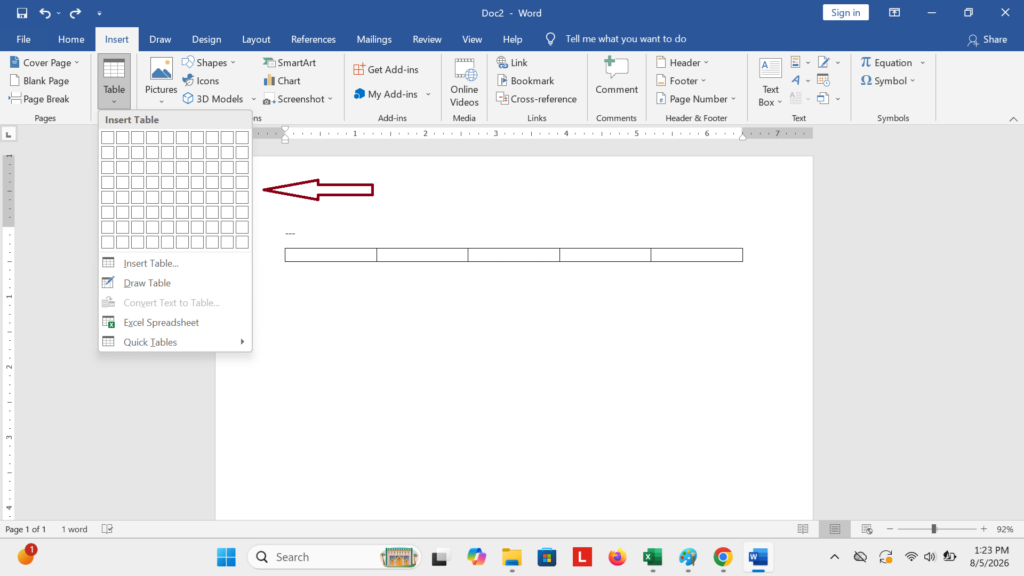
Task: Redo the last action
Action: click(75, 13)
